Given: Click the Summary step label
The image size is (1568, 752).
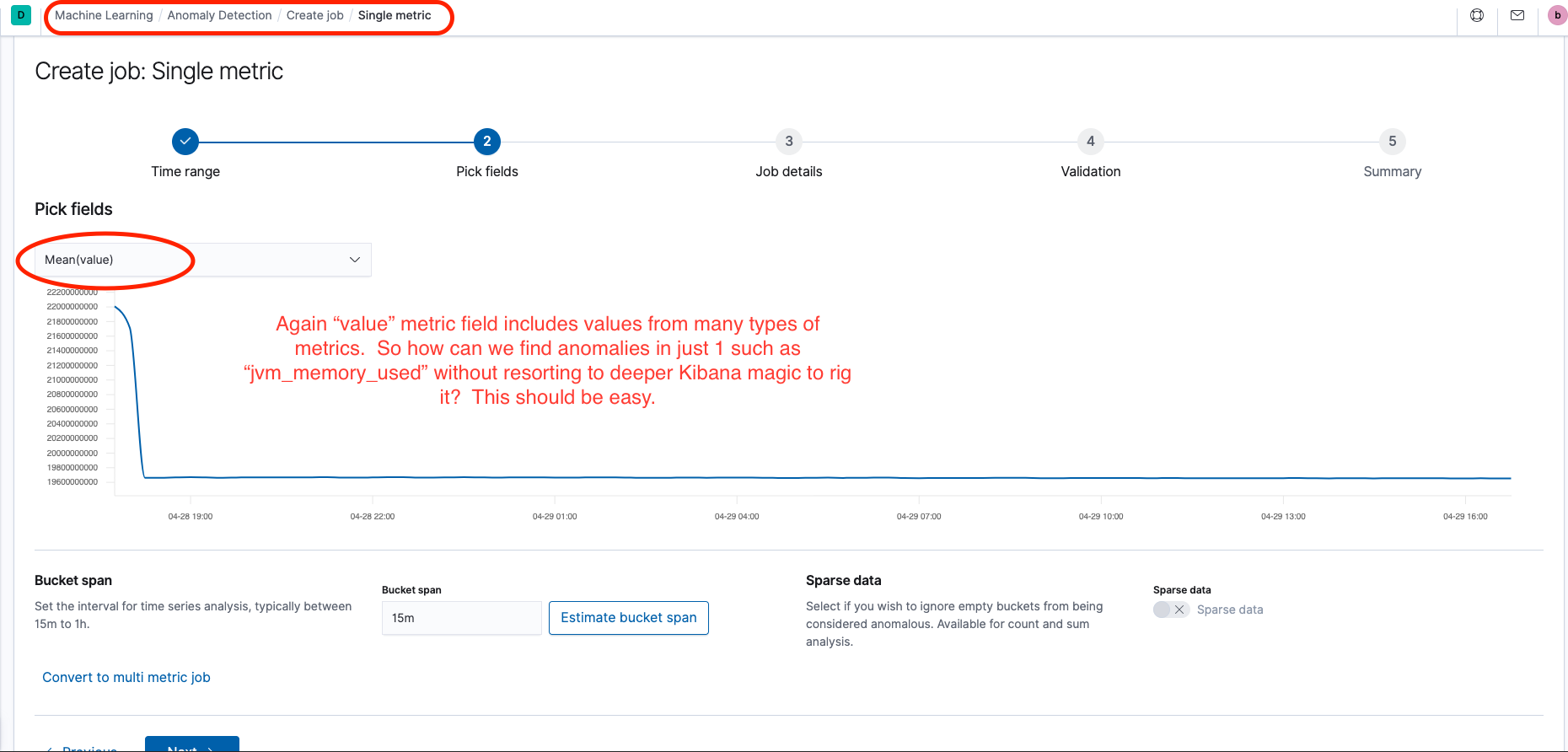Looking at the screenshot, I should pos(1393,171).
